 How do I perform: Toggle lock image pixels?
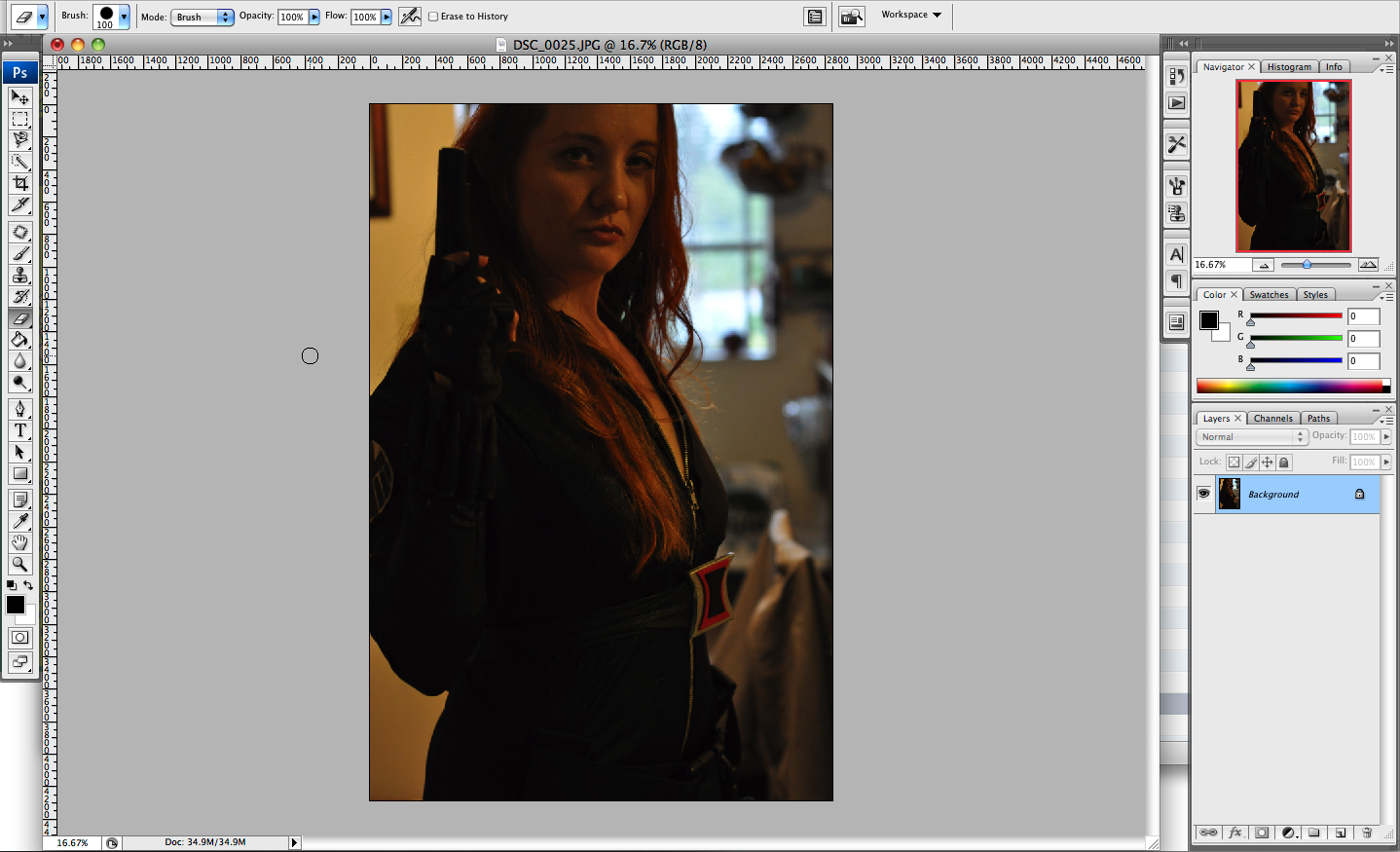(1250, 463)
